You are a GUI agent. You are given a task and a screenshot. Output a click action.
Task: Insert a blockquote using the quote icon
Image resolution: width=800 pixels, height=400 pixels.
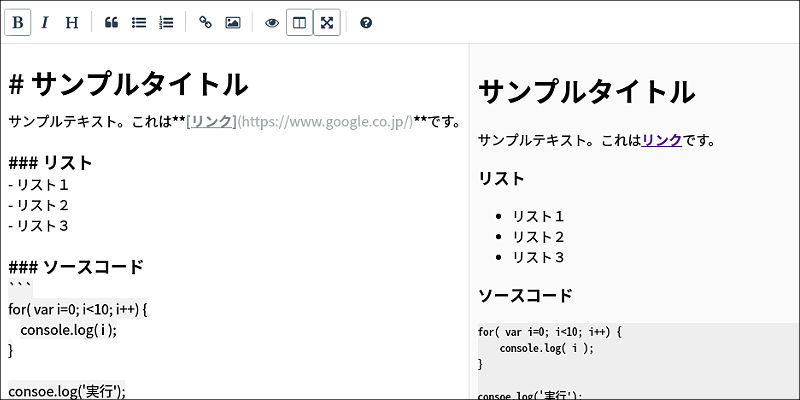point(111,23)
